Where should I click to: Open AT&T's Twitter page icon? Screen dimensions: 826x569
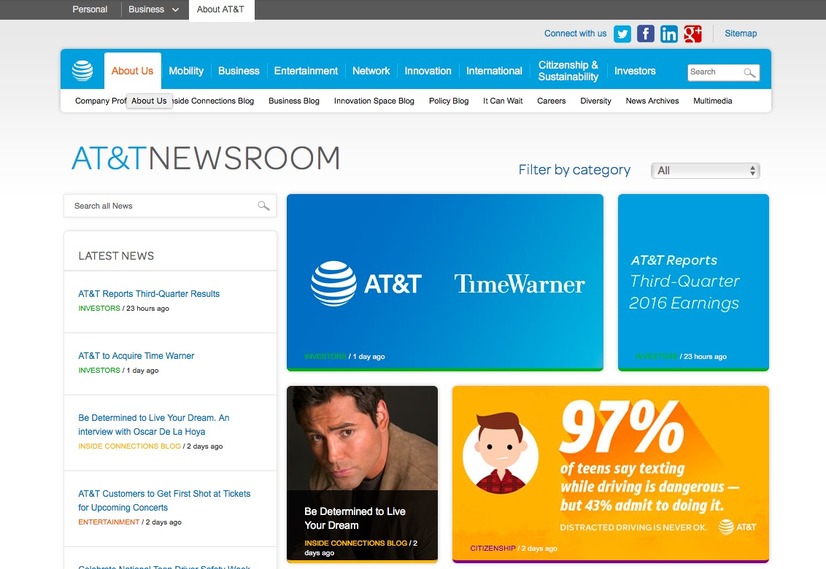tap(622, 34)
